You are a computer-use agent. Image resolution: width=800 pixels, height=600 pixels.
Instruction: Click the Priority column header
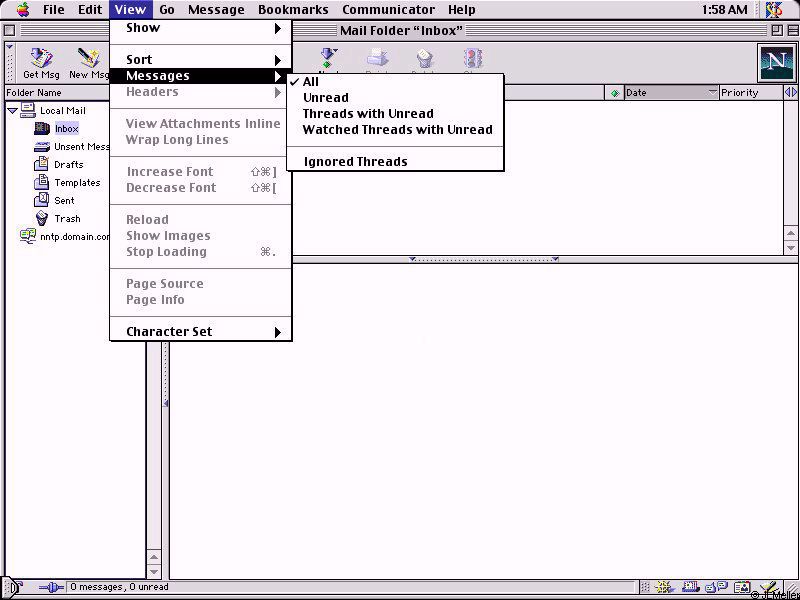[x=751, y=93]
